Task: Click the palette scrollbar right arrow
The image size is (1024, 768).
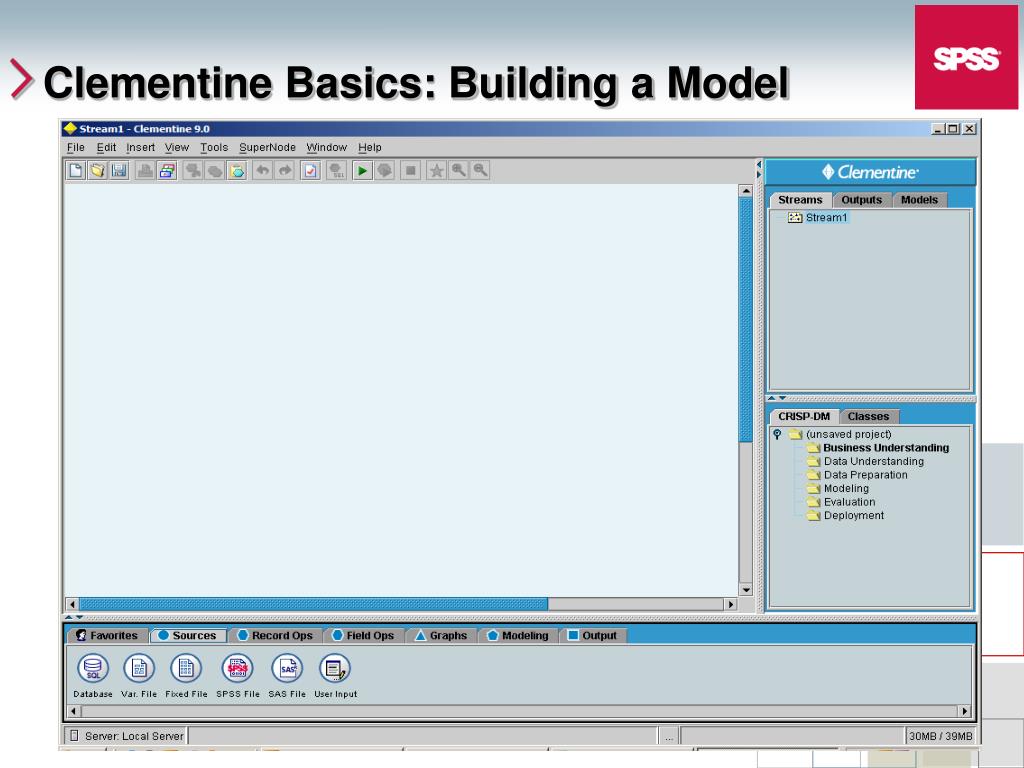Action: pyautogui.click(x=964, y=711)
